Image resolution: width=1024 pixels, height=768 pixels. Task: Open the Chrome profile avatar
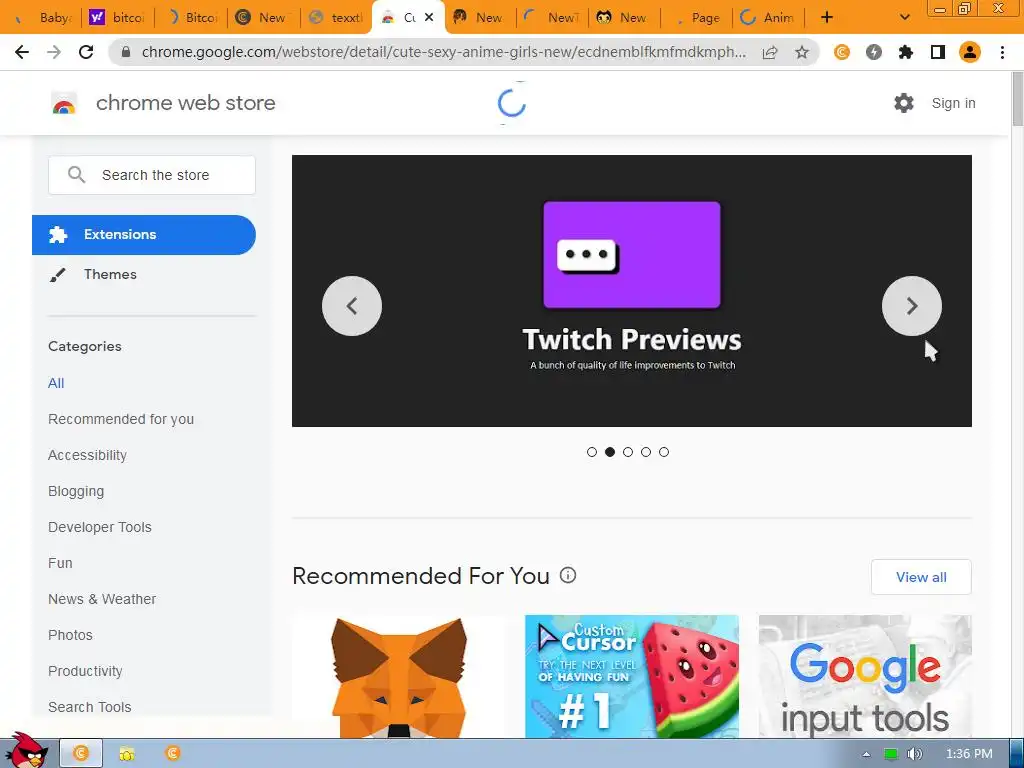pos(970,52)
